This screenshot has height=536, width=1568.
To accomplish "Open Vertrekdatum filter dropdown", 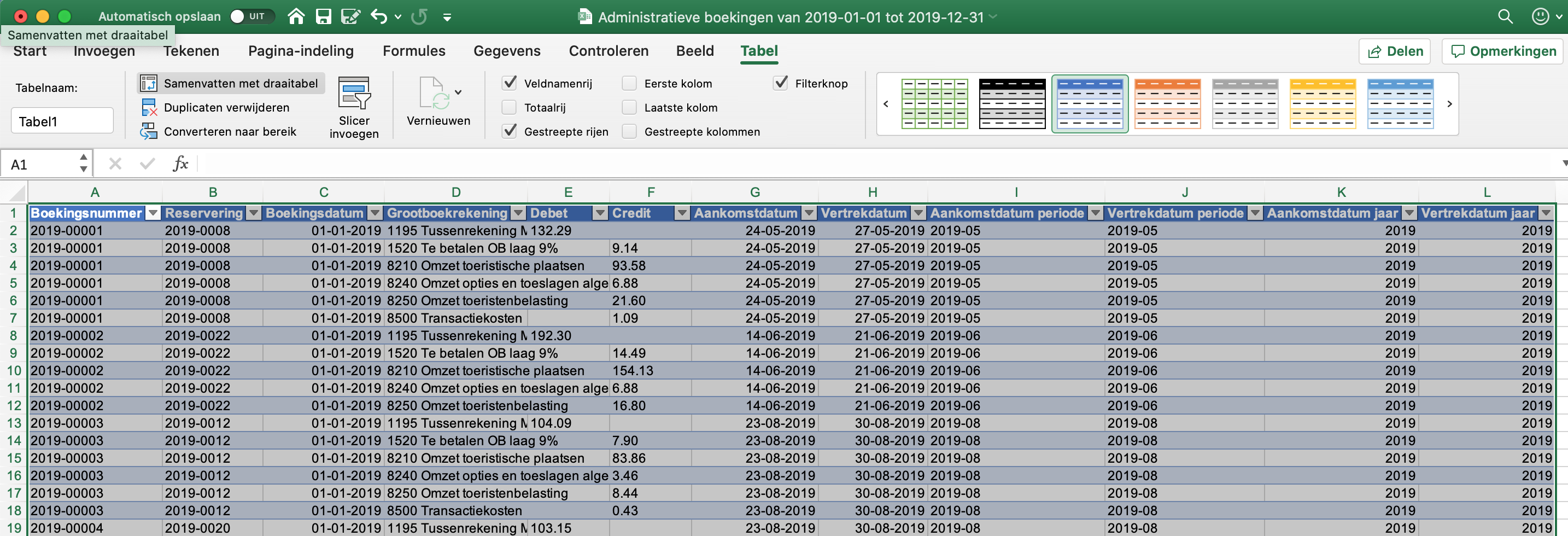I will click(918, 213).
